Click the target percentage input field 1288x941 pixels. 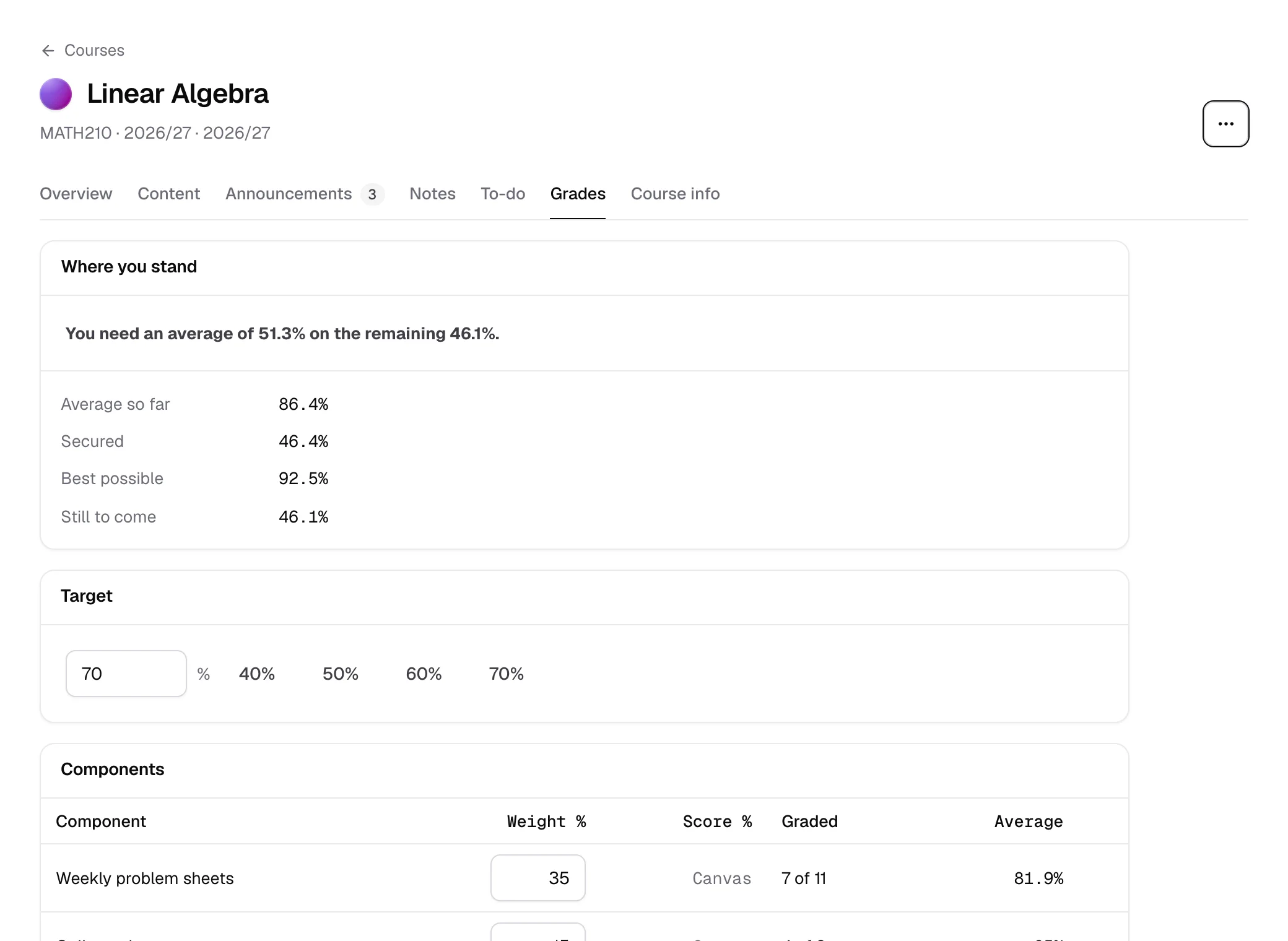126,674
